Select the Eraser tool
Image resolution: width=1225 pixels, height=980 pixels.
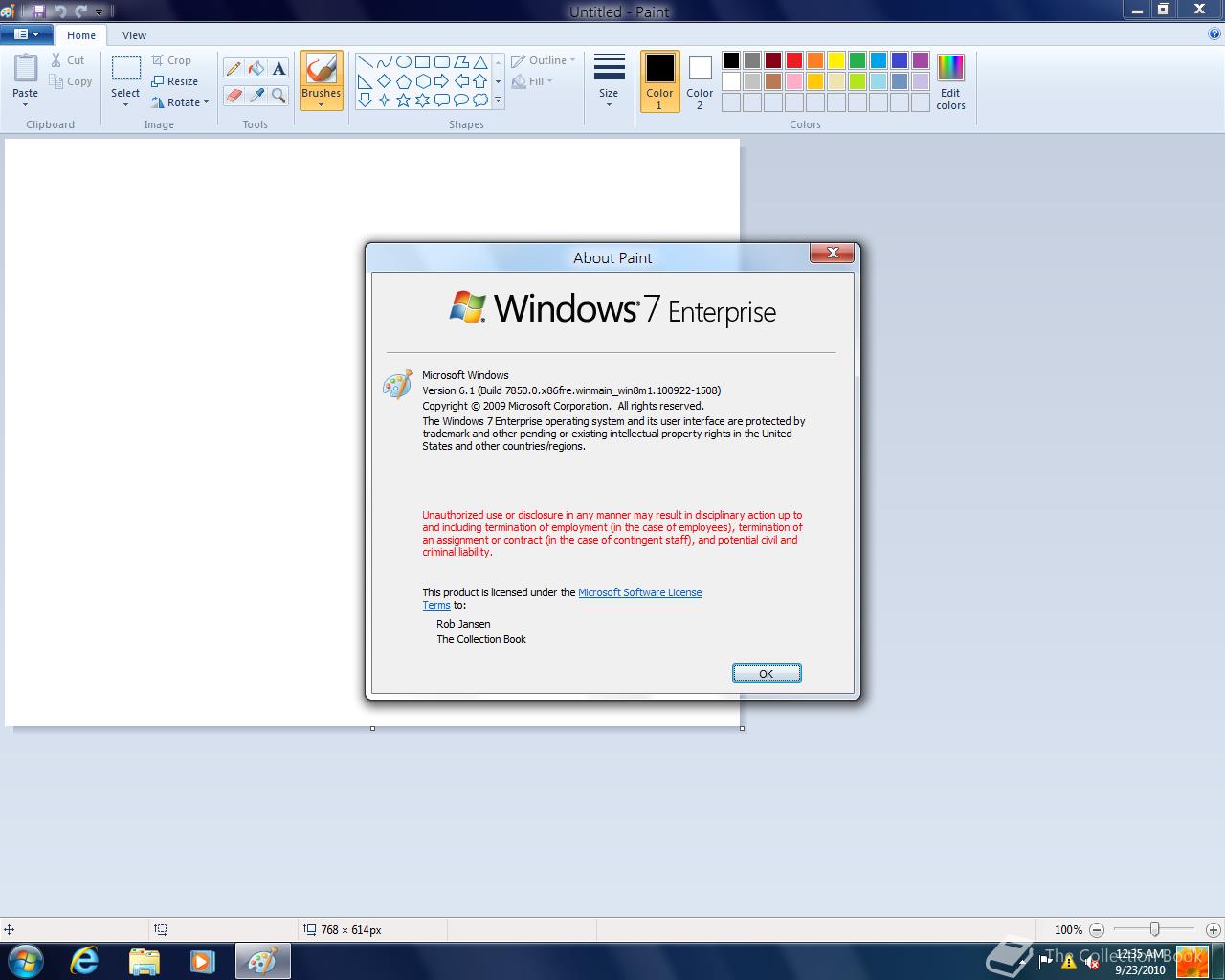click(233, 96)
